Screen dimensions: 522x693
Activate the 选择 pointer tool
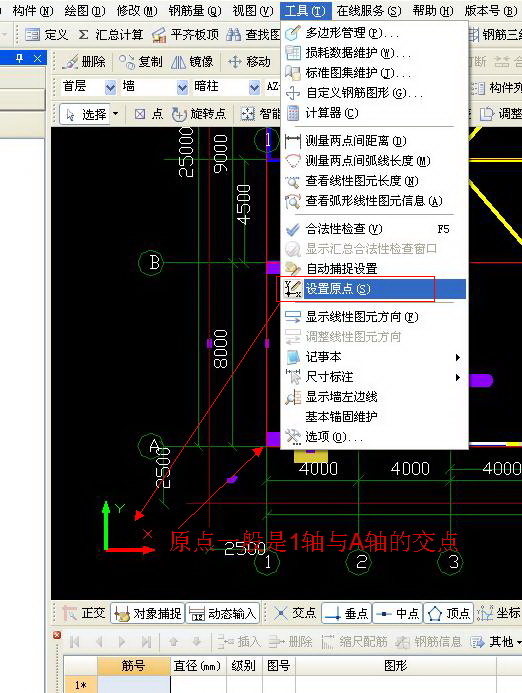(85, 114)
